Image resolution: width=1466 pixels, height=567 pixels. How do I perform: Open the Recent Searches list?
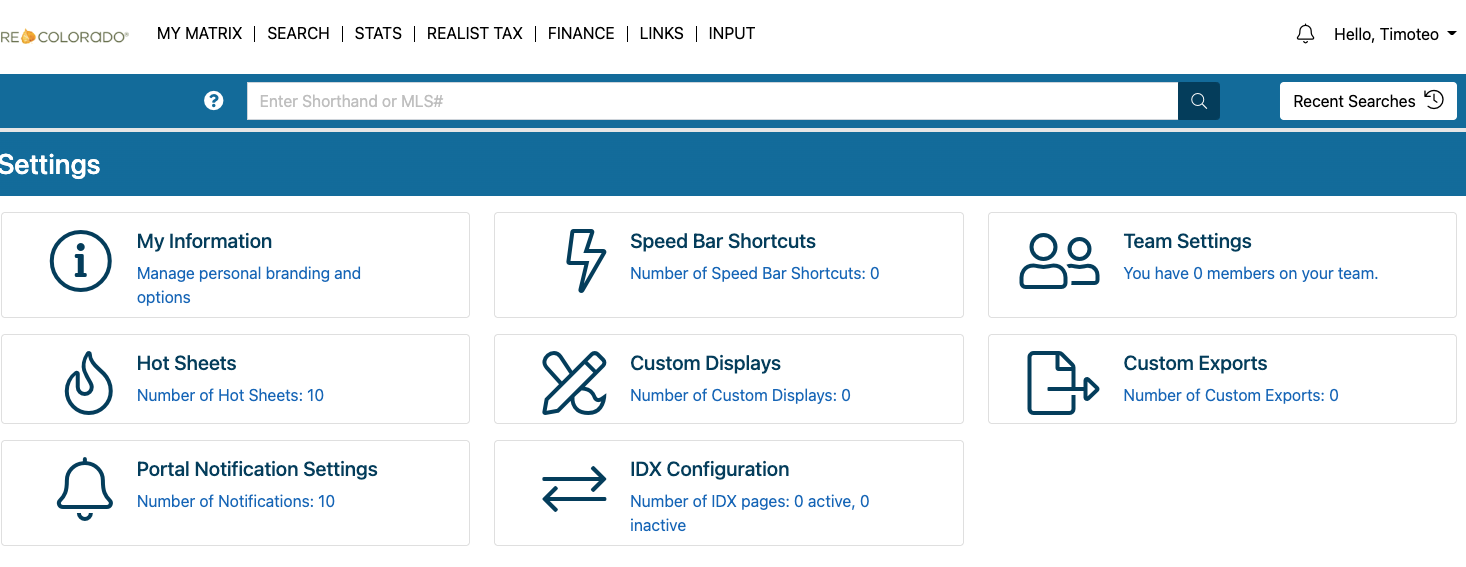pos(1367,101)
